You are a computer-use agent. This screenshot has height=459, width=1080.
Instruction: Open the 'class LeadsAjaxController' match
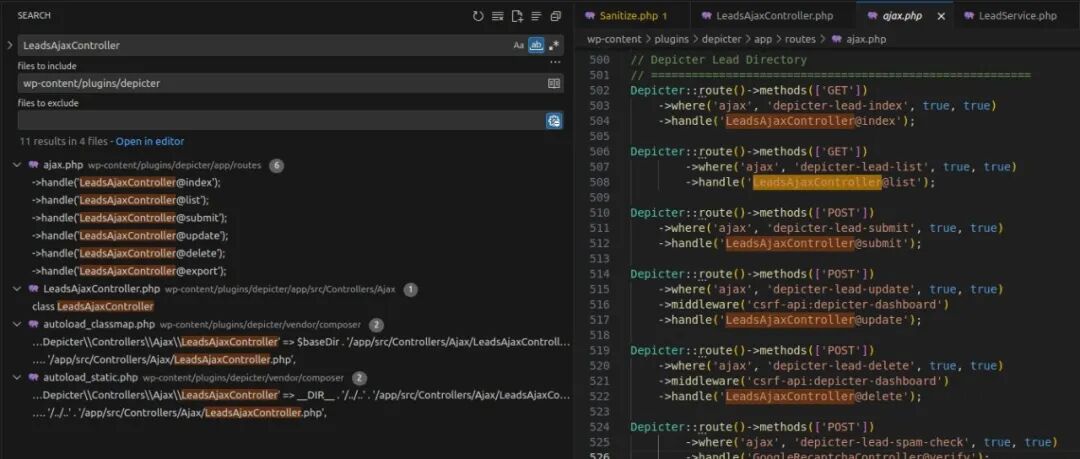click(93, 307)
